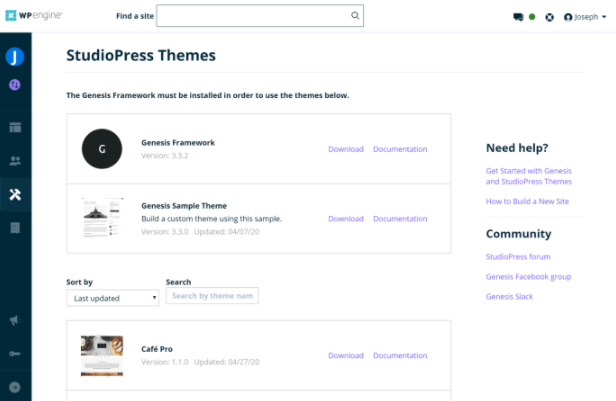616x401 pixels.
Task: Open Genesis Sample Theme Documentation
Action: [400, 219]
